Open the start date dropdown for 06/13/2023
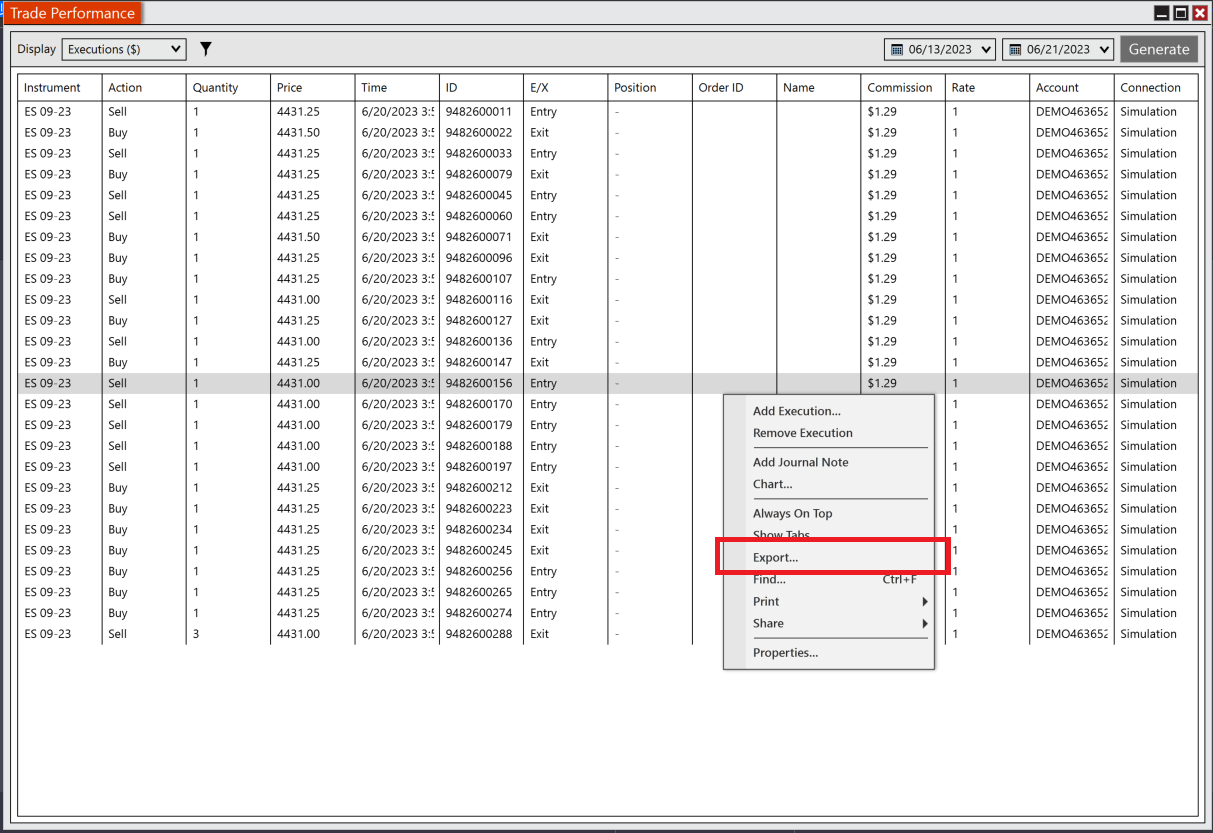The height and width of the screenshot is (833, 1213). coord(983,48)
